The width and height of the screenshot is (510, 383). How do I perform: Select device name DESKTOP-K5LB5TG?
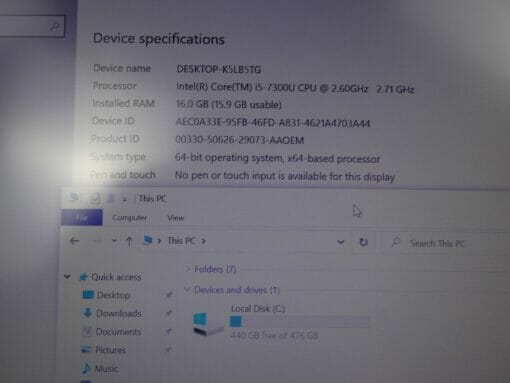click(x=219, y=69)
